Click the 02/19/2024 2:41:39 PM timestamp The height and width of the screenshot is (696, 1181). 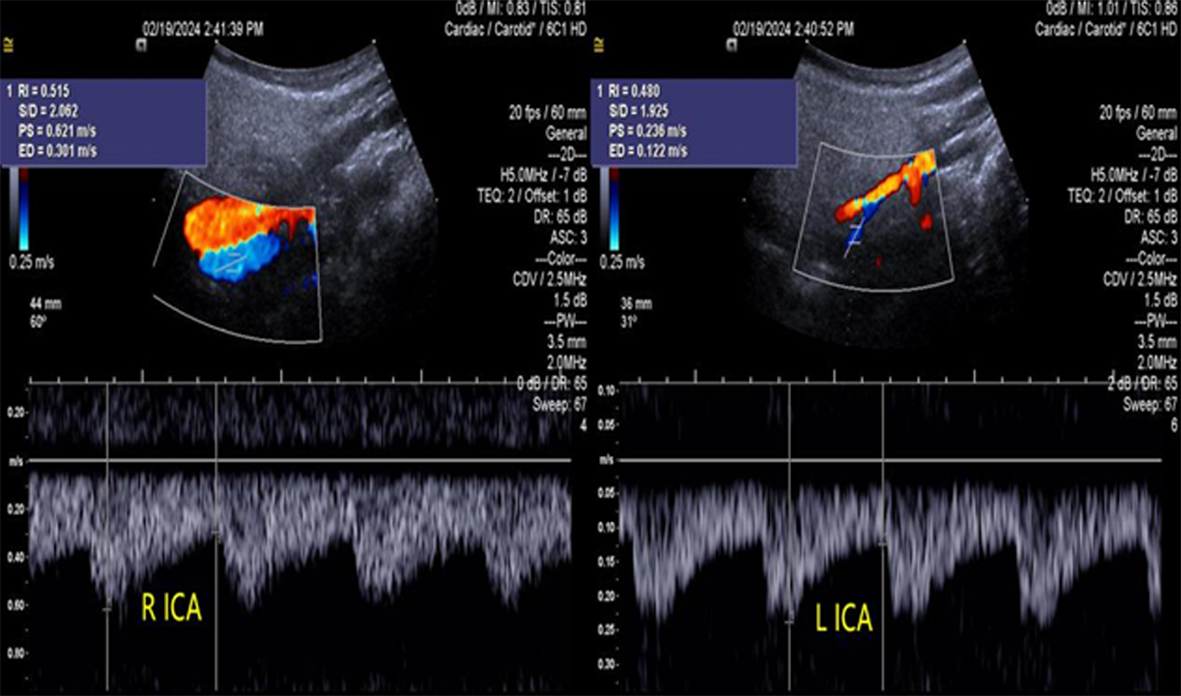click(204, 31)
